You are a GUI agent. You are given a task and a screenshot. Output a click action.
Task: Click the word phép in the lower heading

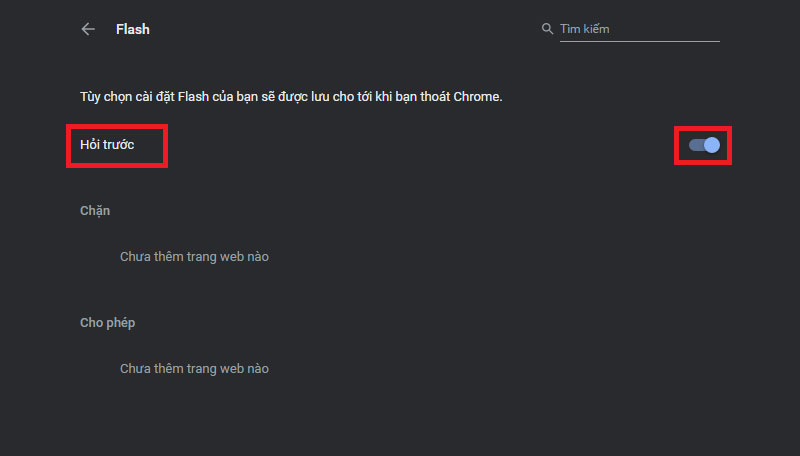pyautogui.click(x=119, y=323)
